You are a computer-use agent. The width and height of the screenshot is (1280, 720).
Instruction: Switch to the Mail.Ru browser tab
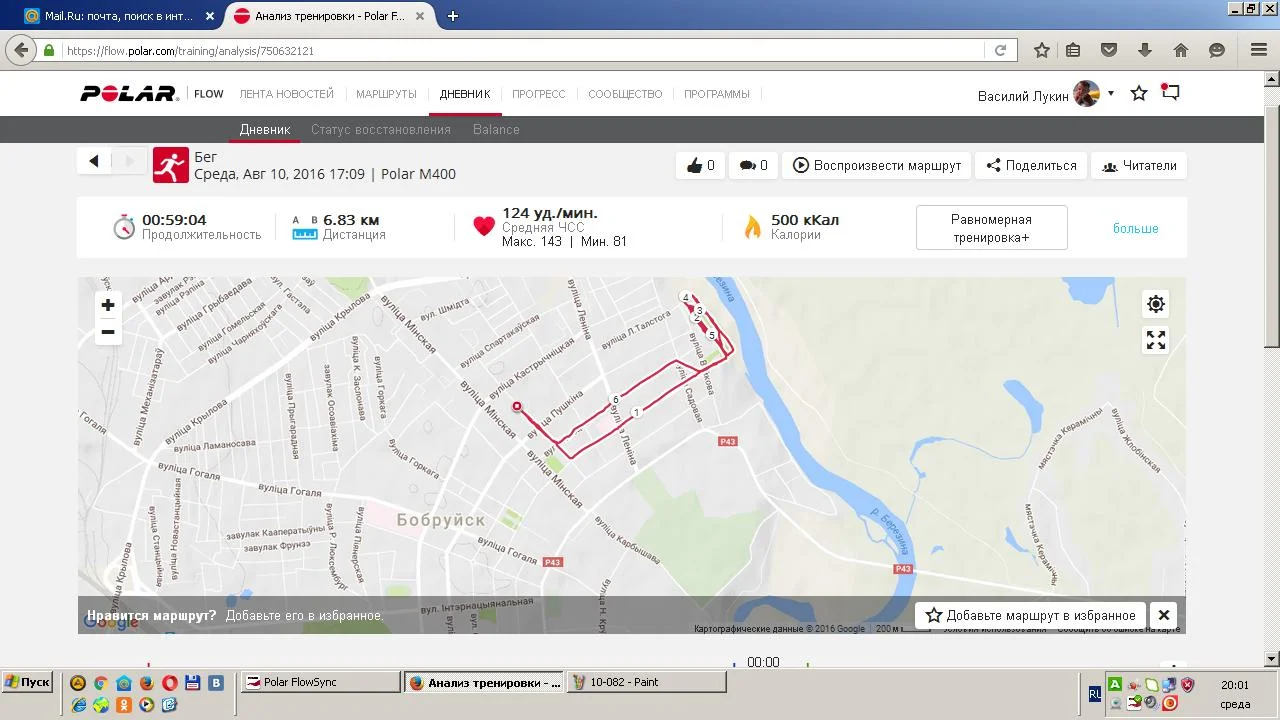pyautogui.click(x=119, y=16)
